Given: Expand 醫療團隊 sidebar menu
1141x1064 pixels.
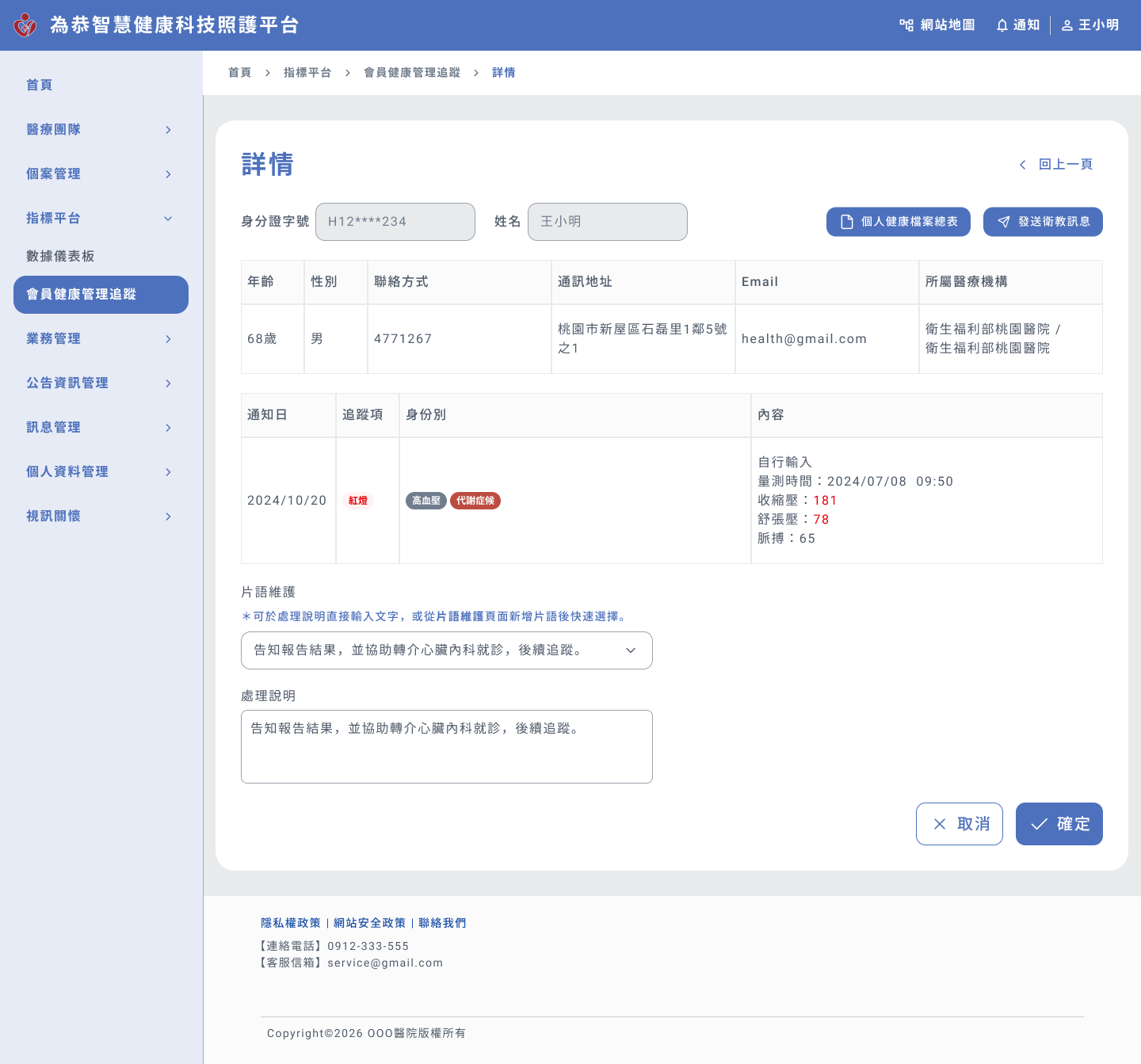Looking at the screenshot, I should point(100,130).
